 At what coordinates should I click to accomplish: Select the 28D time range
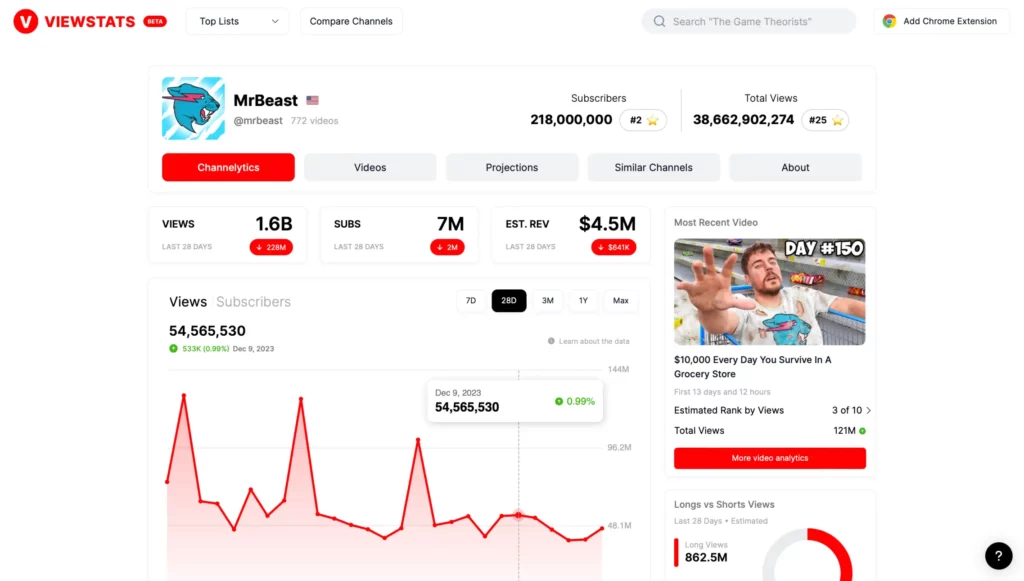tap(509, 301)
